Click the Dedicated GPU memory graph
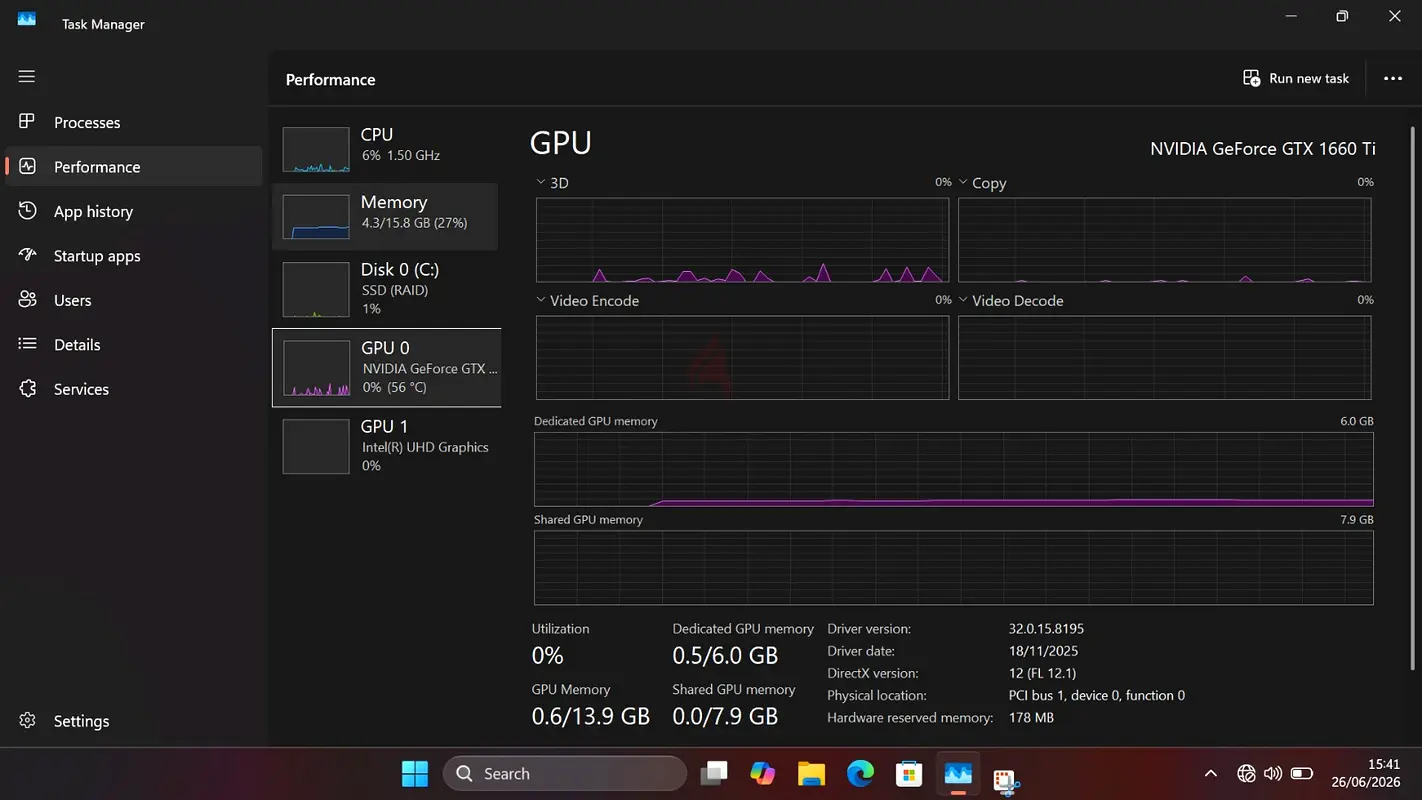 pos(954,469)
